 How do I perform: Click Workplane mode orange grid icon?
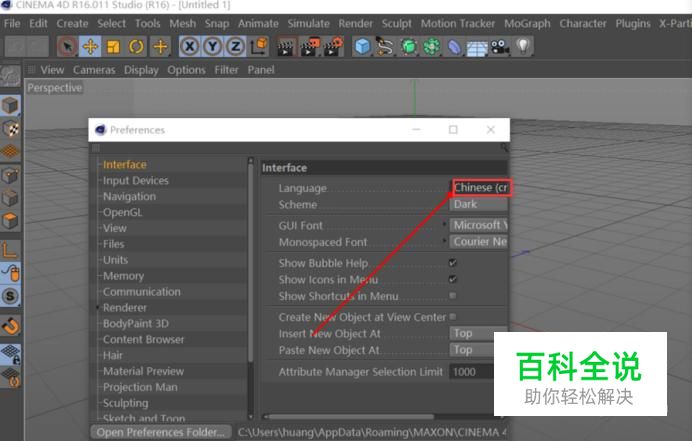(x=10, y=151)
